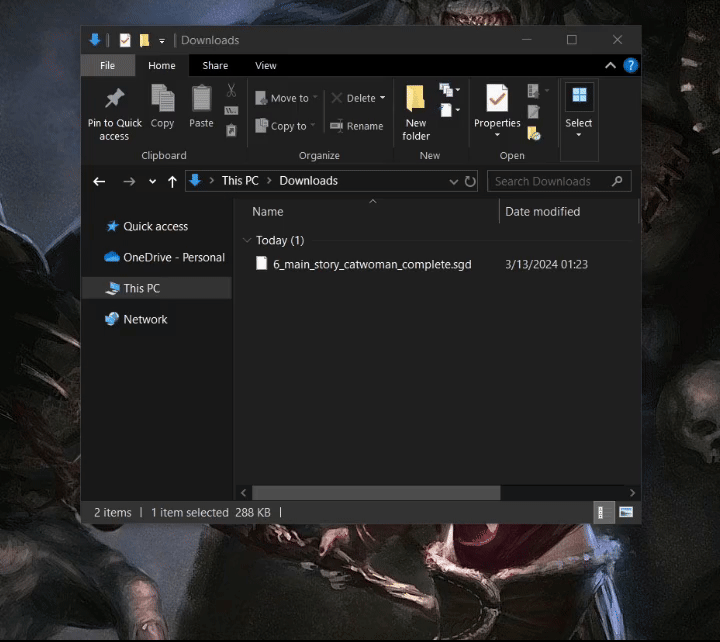This screenshot has width=720, height=642.
Task: Switch to the details view layout icon
Action: pos(604,512)
